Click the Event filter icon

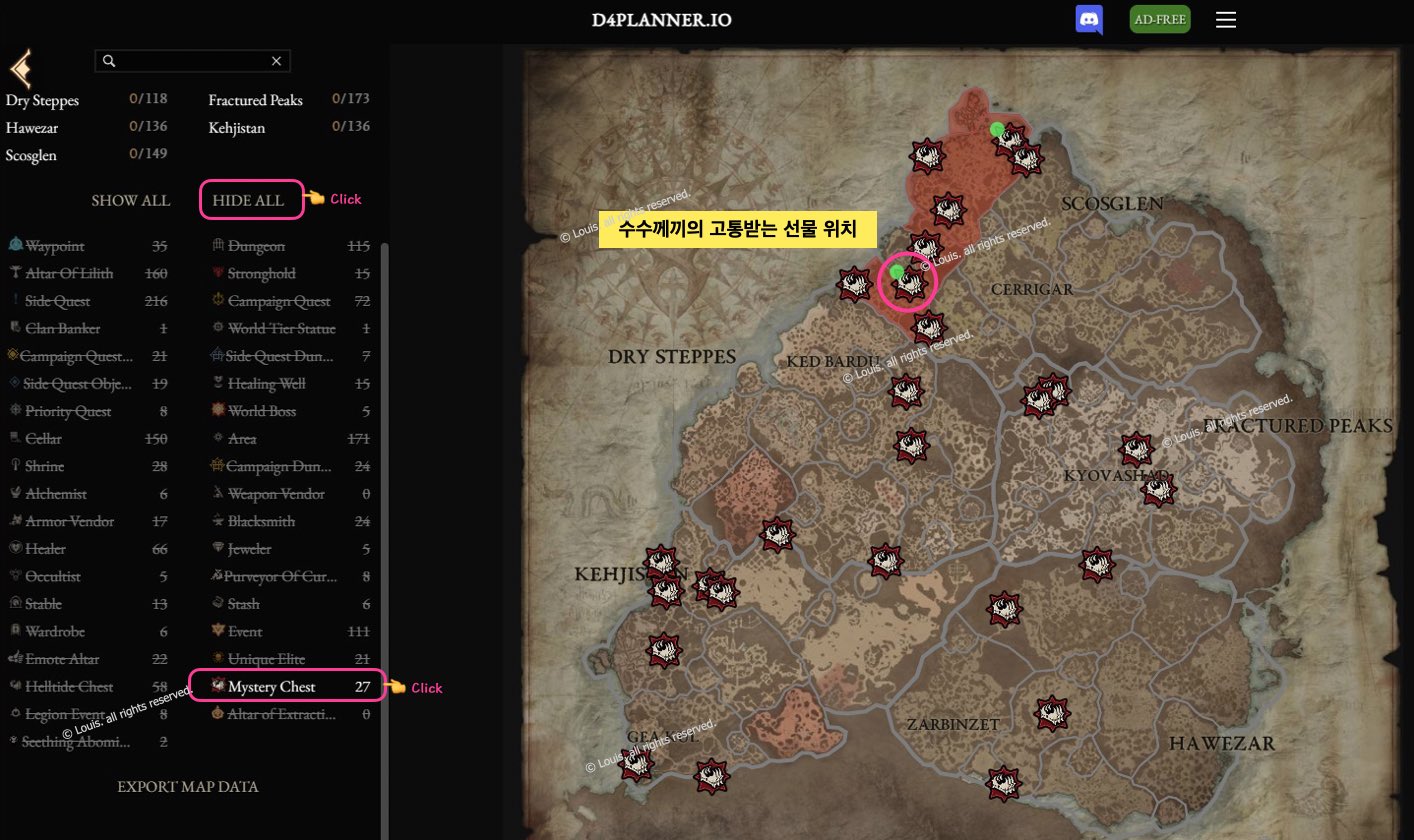point(218,631)
